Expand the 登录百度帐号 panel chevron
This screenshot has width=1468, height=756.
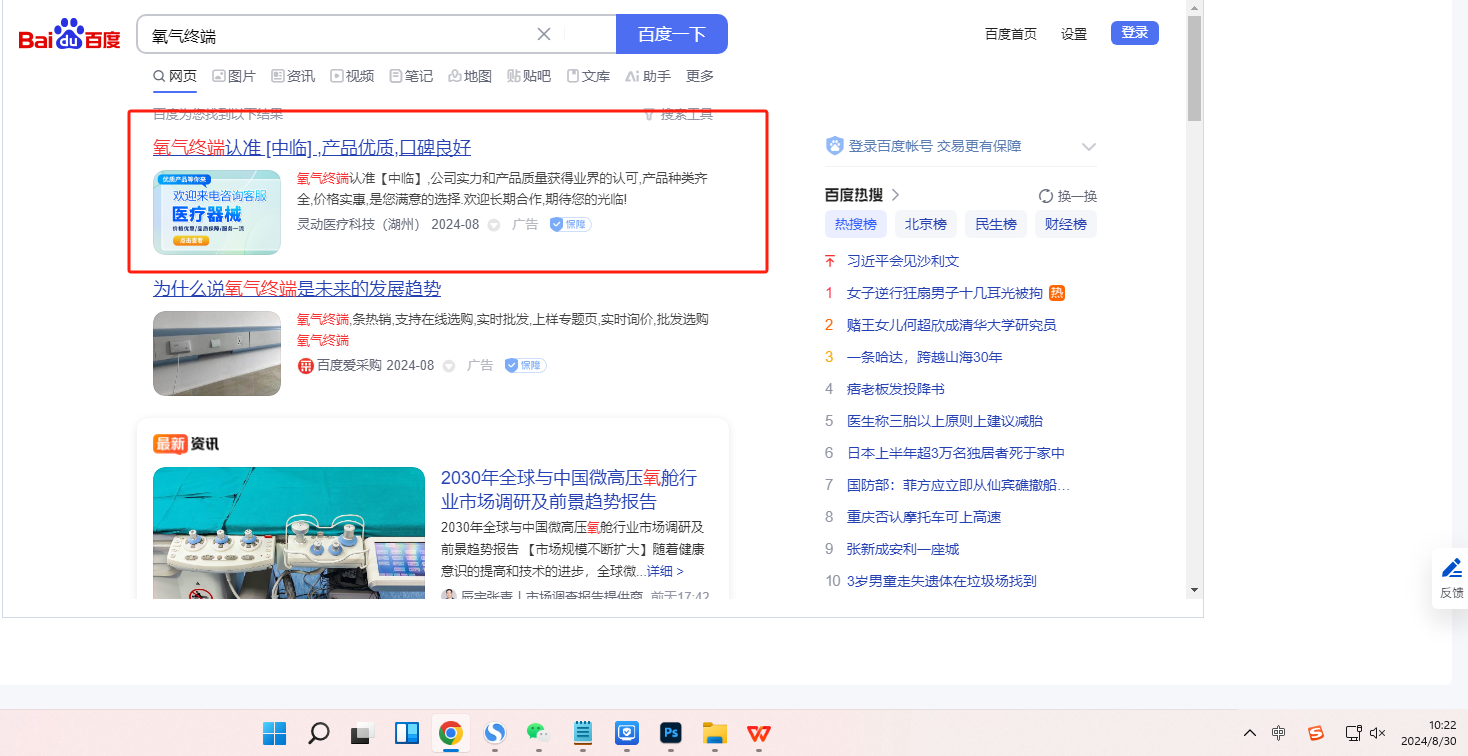click(1089, 147)
